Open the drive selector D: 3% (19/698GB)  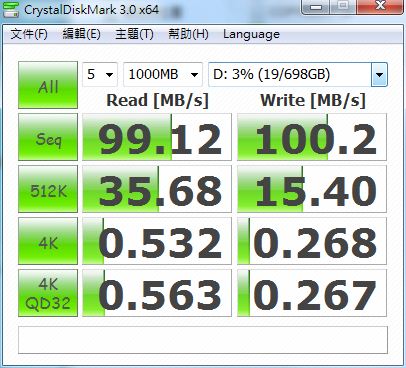point(298,74)
